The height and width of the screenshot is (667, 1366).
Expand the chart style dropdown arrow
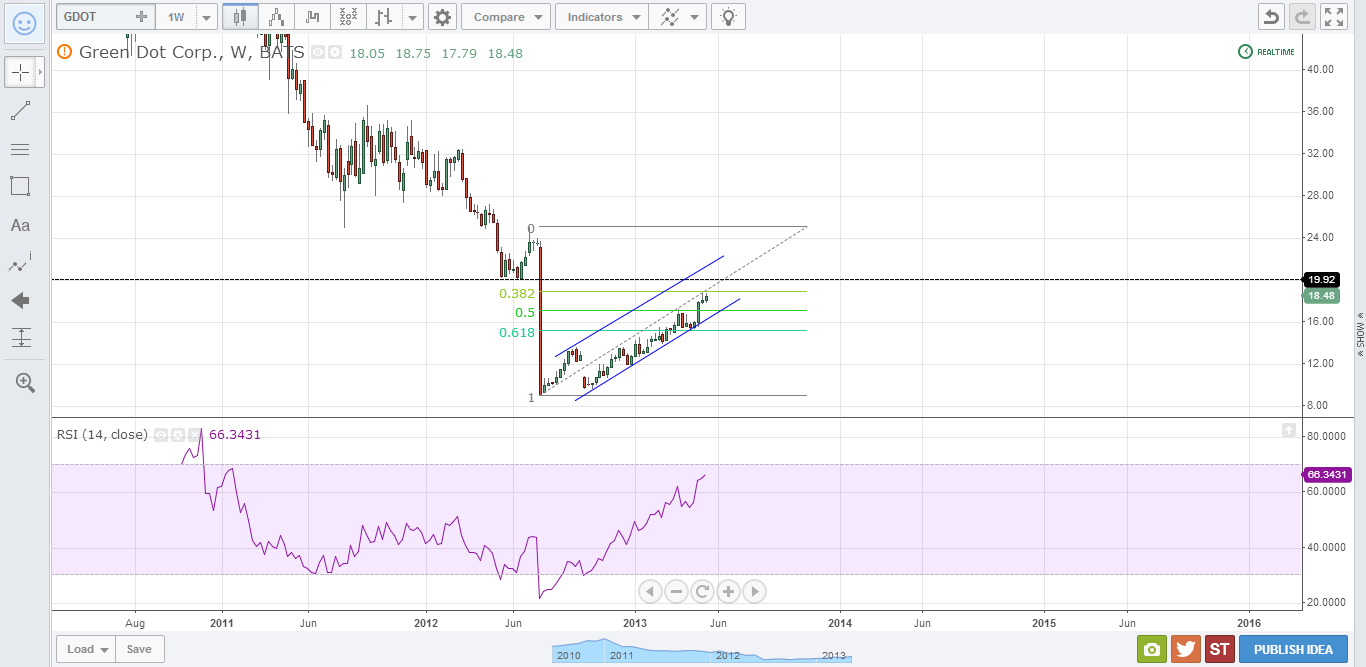413,17
